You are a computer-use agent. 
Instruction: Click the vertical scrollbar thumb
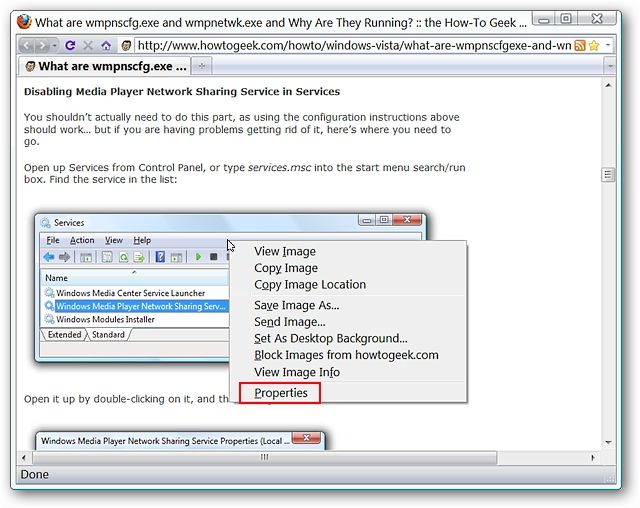point(608,175)
